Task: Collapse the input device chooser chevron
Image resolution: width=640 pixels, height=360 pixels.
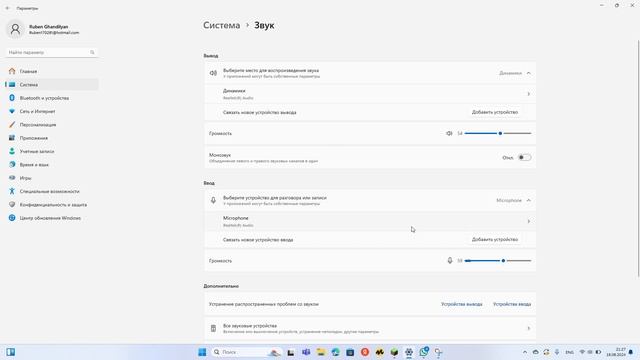Action: (x=529, y=200)
